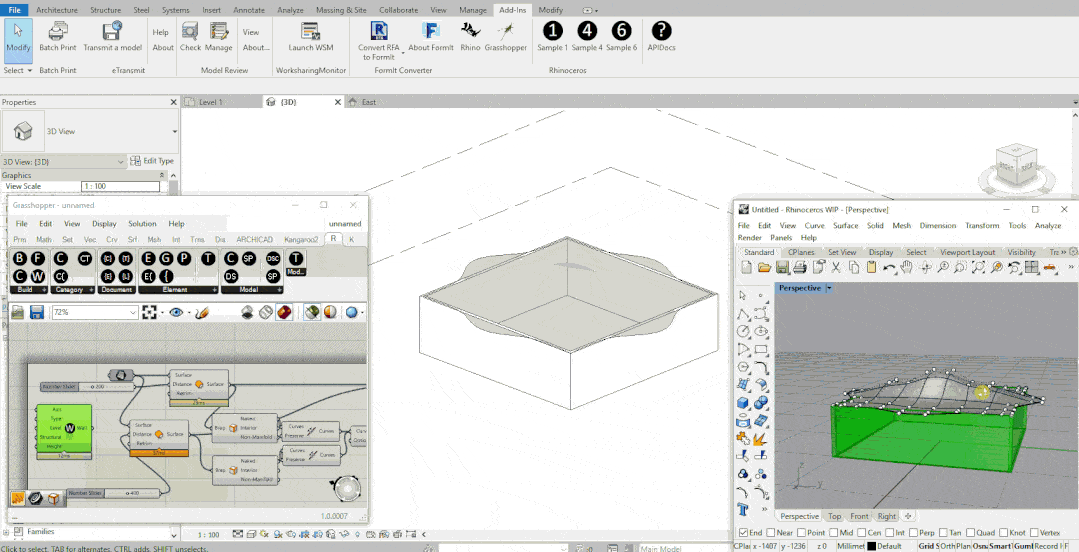This screenshot has height=552, width=1079.
Task: Click the Rhino Print icon
Action: (x=800, y=268)
